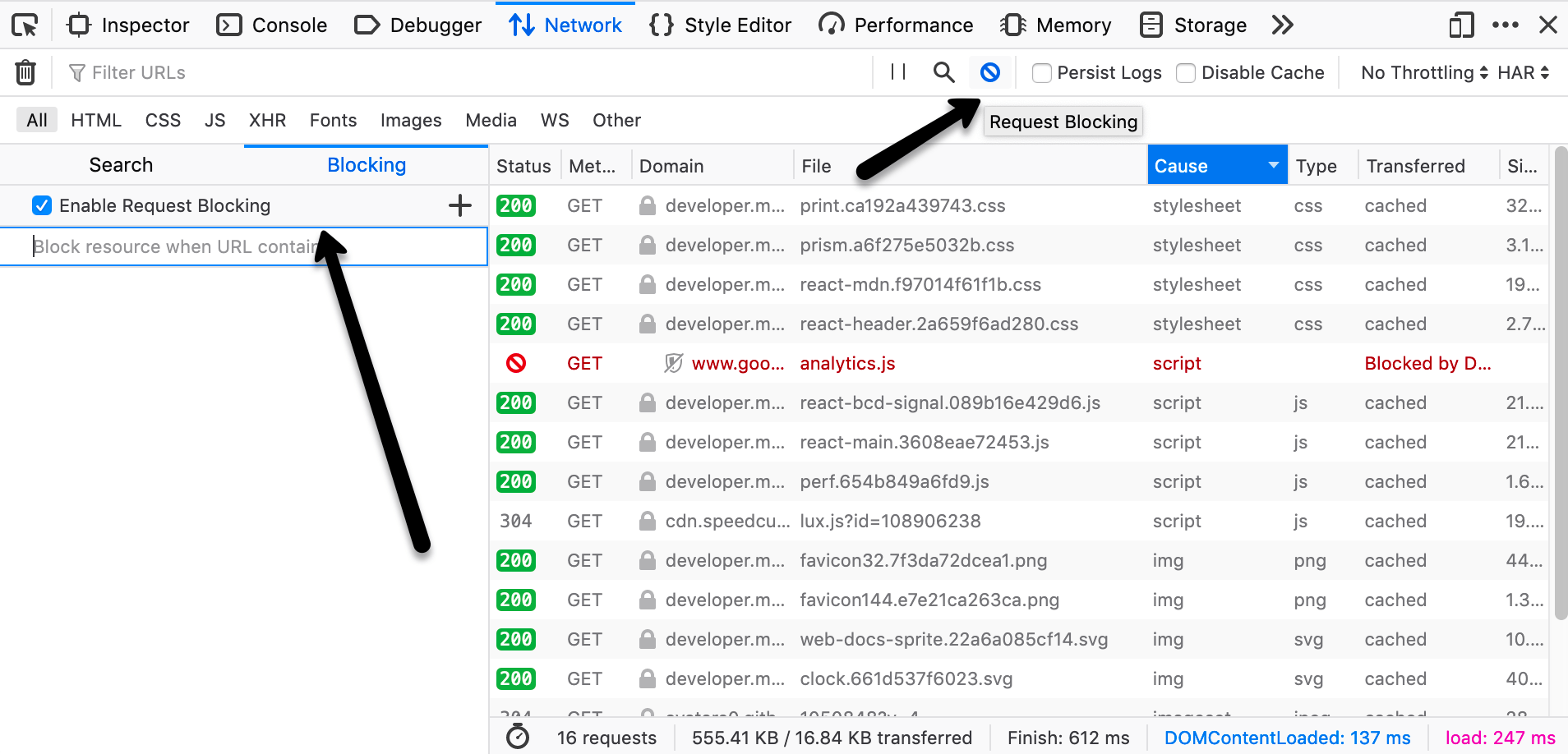Toggle responsive design mode icon
Viewport: 1568px width, 754px height.
click(1461, 25)
